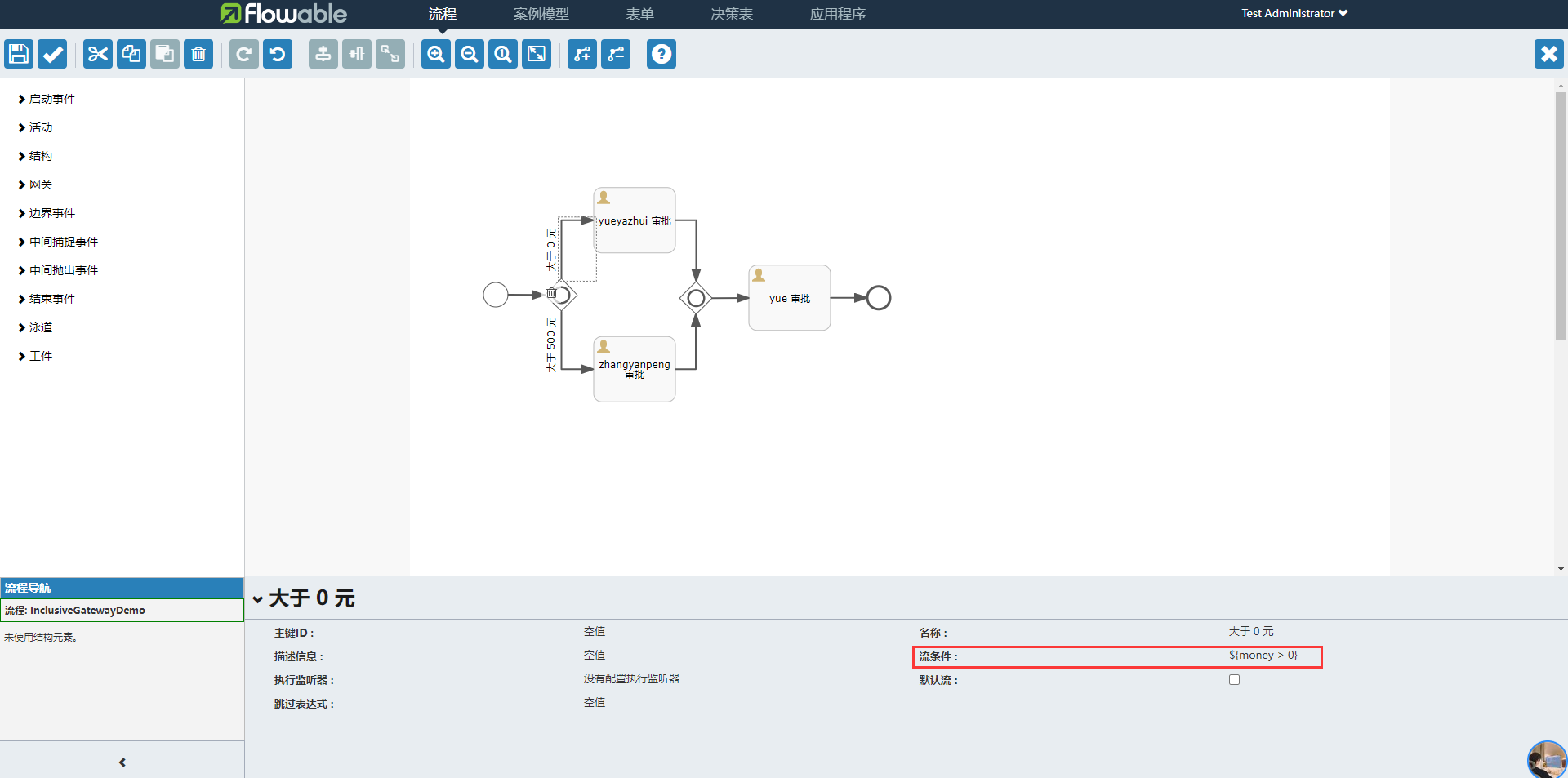
Task: Expand the 启动事件 palette group
Action: [x=47, y=99]
